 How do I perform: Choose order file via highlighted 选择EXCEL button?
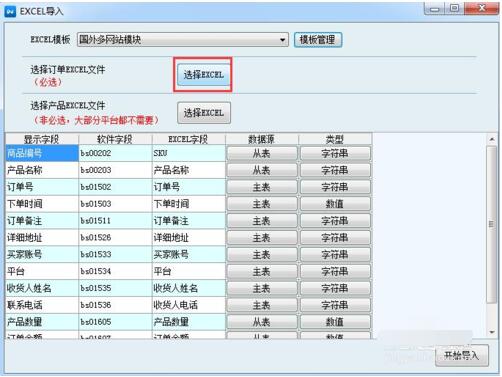[x=203, y=75]
